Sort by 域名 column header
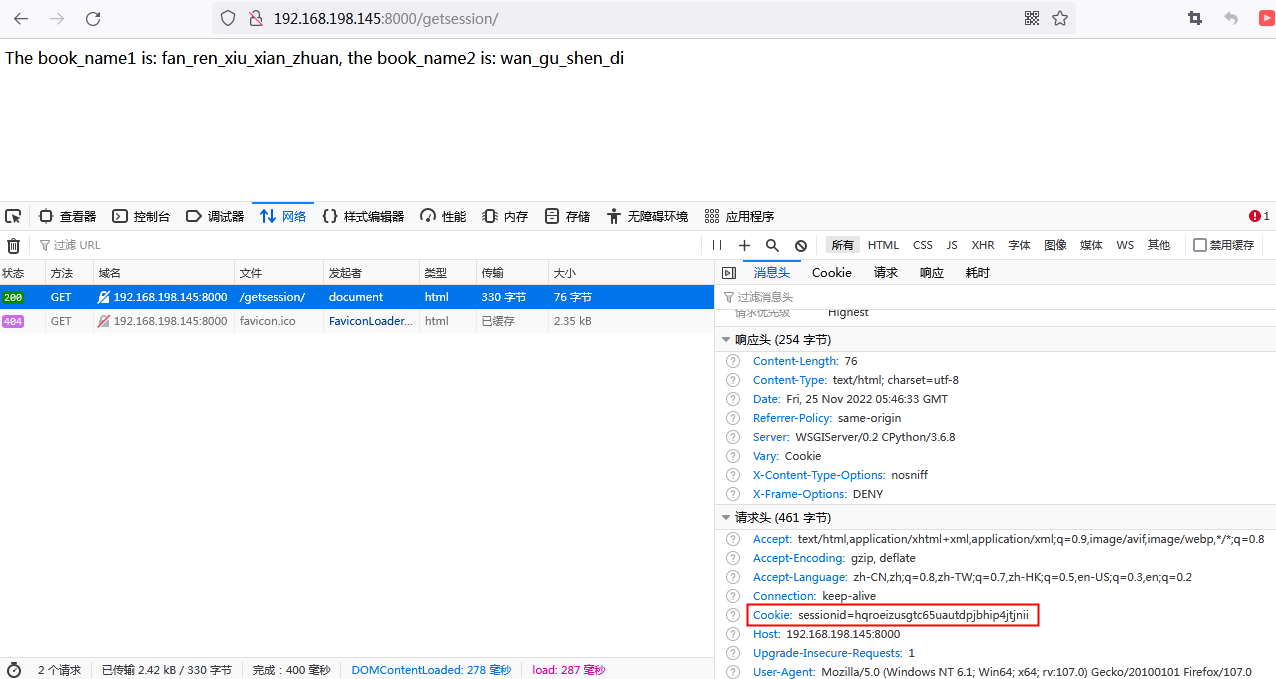Viewport: 1276px width, 679px height. [164, 273]
